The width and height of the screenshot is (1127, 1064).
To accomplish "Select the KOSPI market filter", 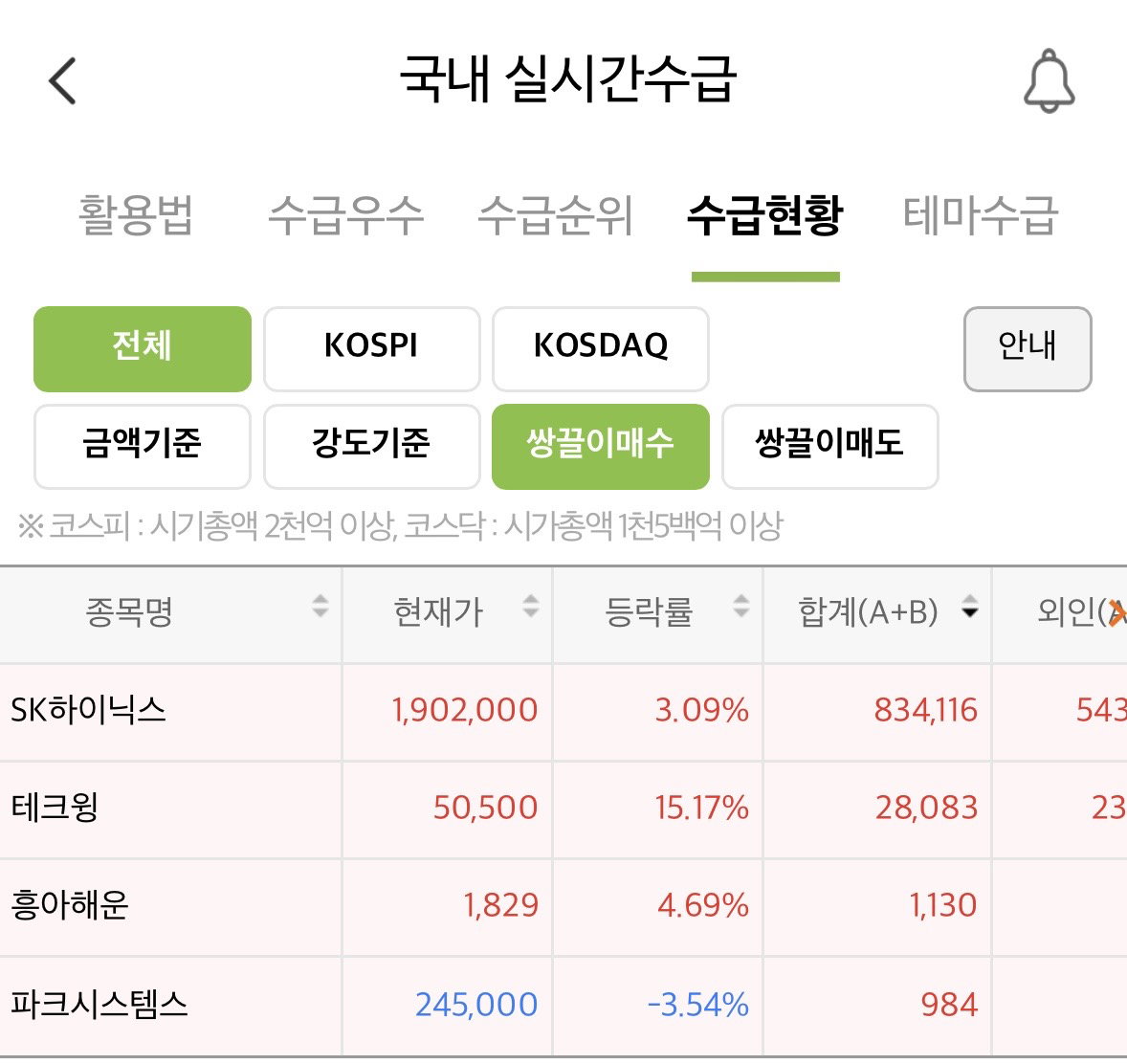I will click(x=371, y=348).
